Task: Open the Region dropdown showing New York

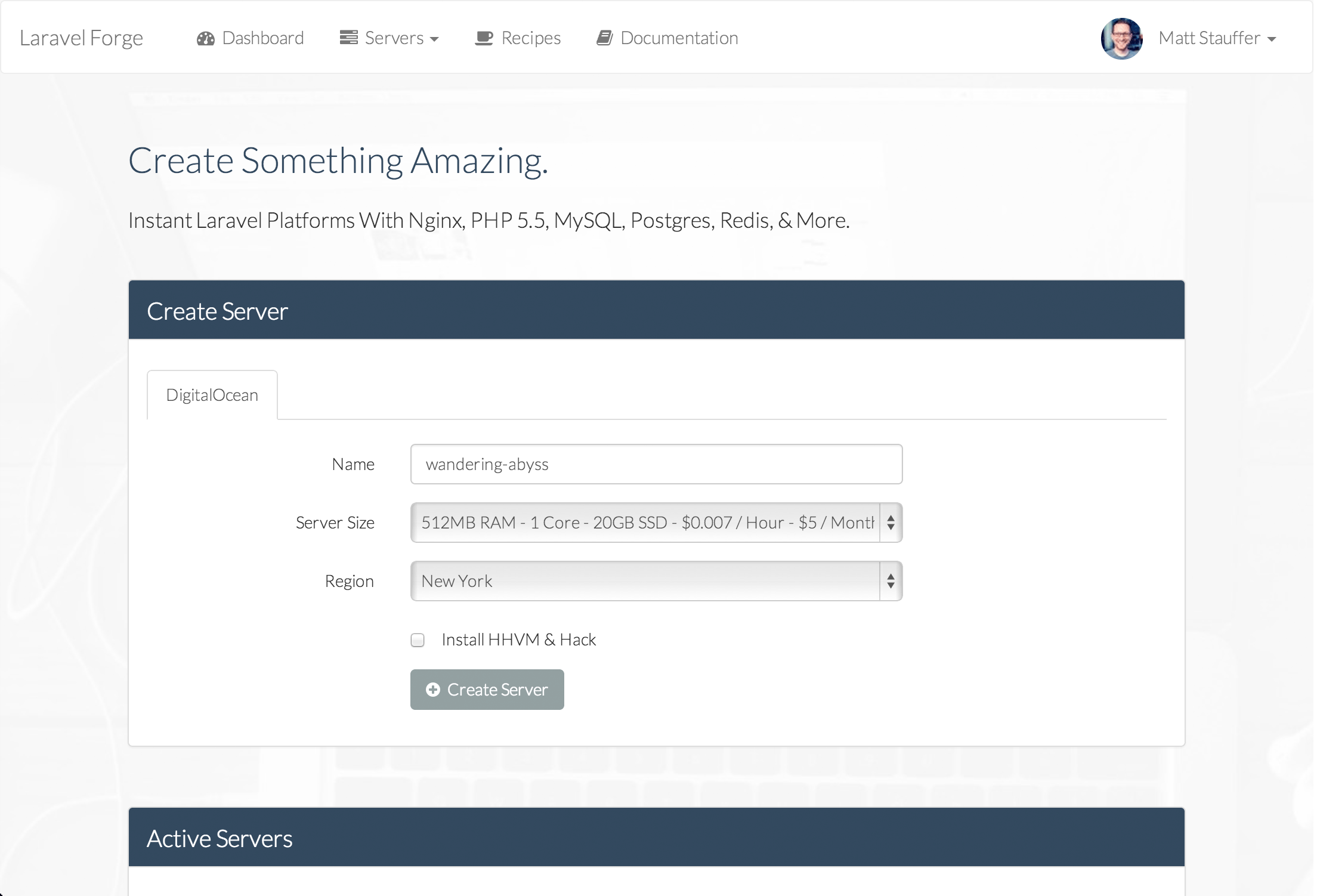Action: coord(656,581)
